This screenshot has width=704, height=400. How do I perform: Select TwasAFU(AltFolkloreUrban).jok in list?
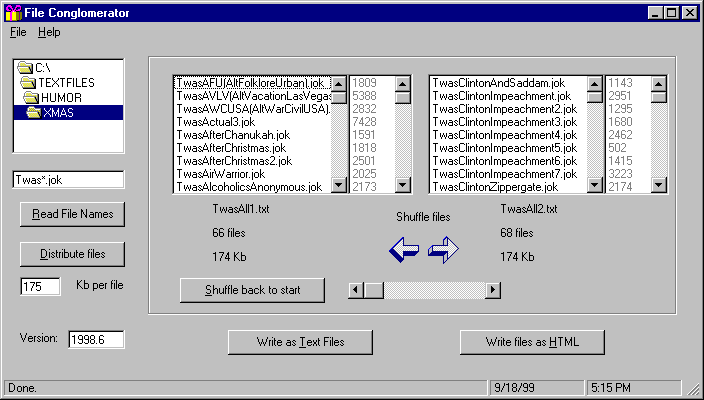[252, 83]
